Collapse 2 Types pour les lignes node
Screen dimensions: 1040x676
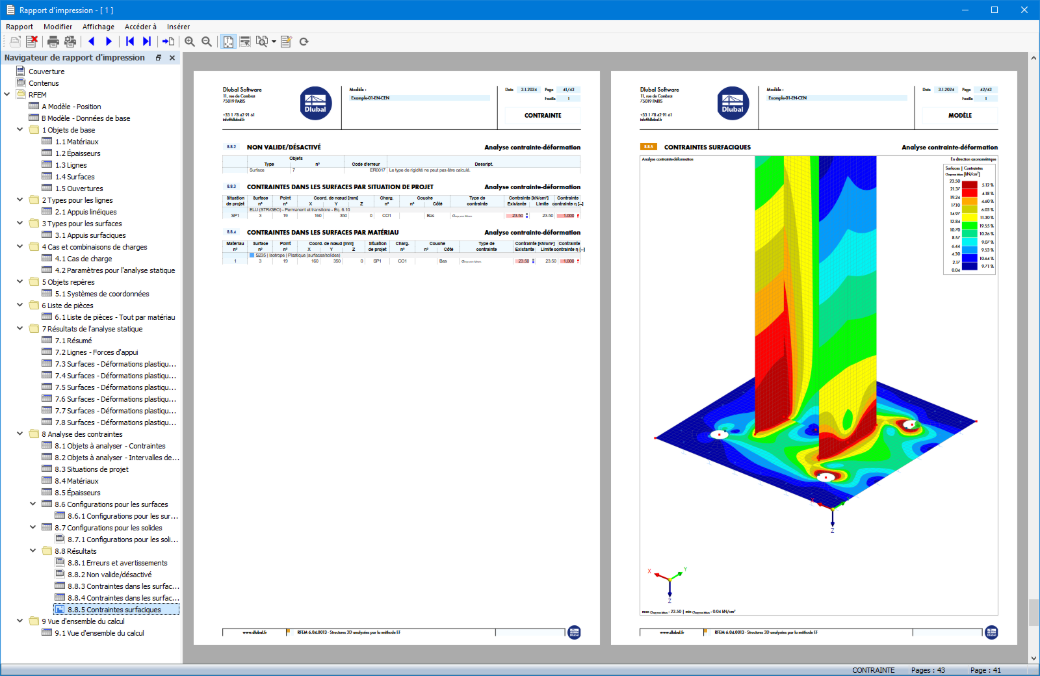(20, 200)
